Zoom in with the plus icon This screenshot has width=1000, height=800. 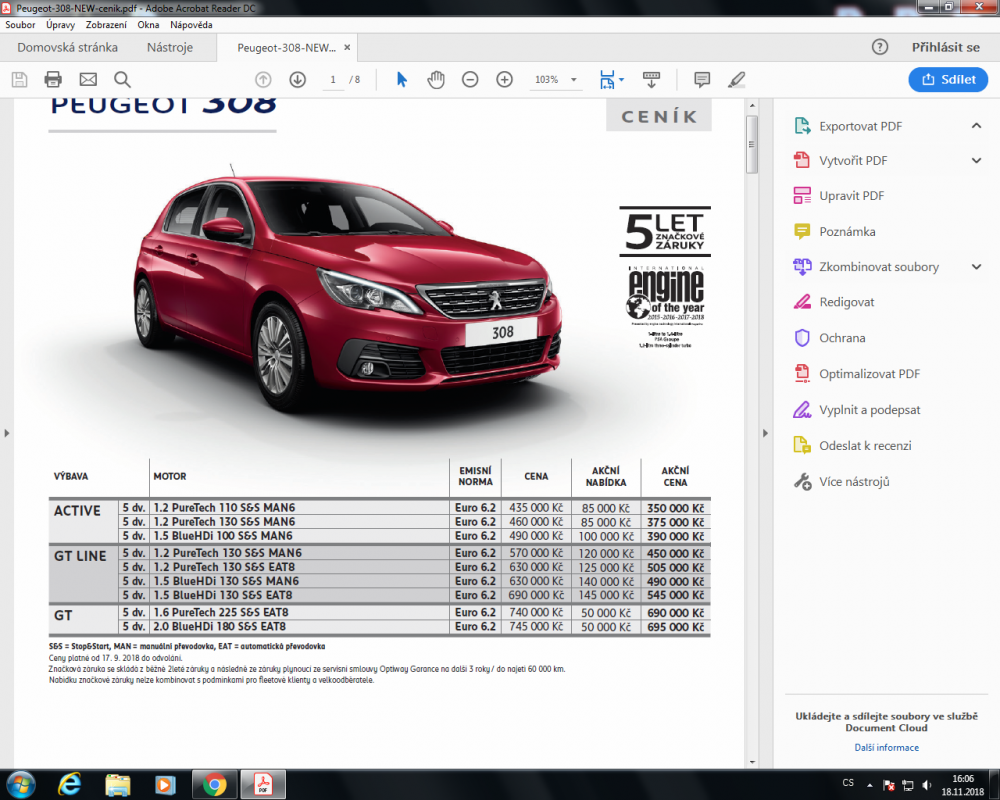pyautogui.click(x=504, y=80)
